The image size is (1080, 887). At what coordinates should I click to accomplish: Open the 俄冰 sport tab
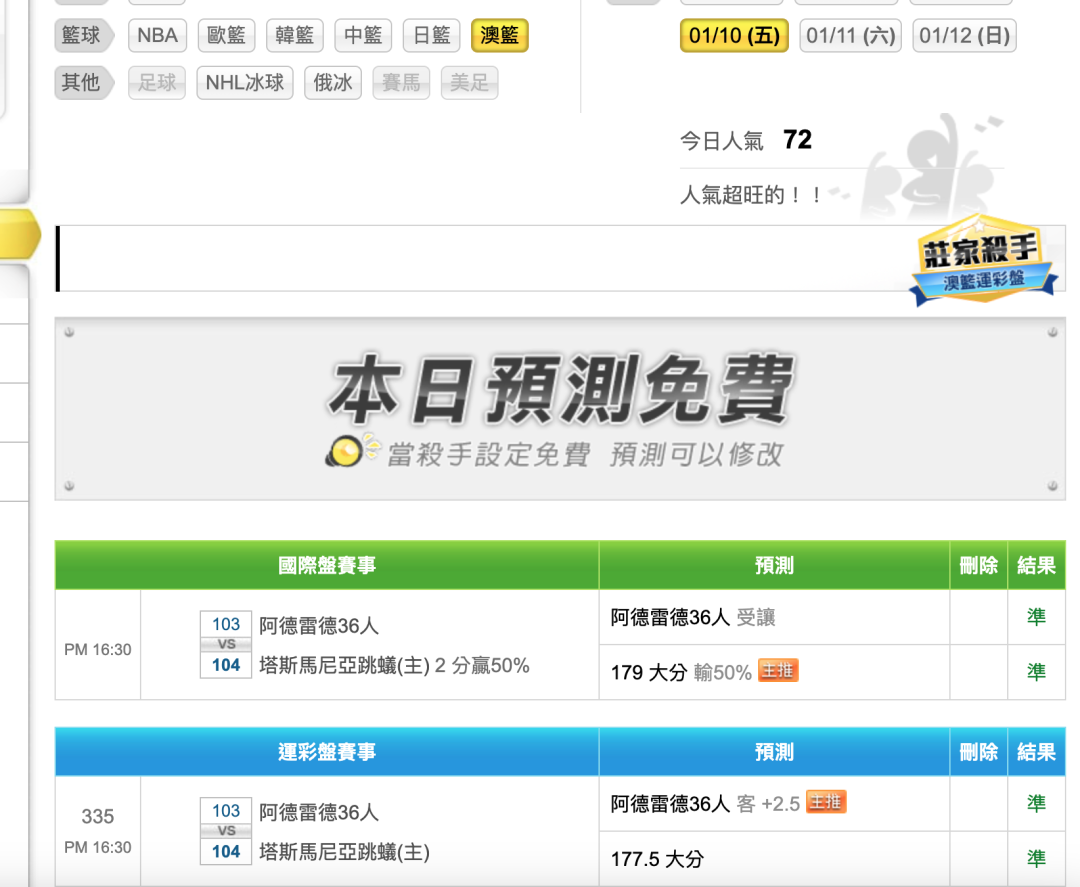[x=333, y=83]
